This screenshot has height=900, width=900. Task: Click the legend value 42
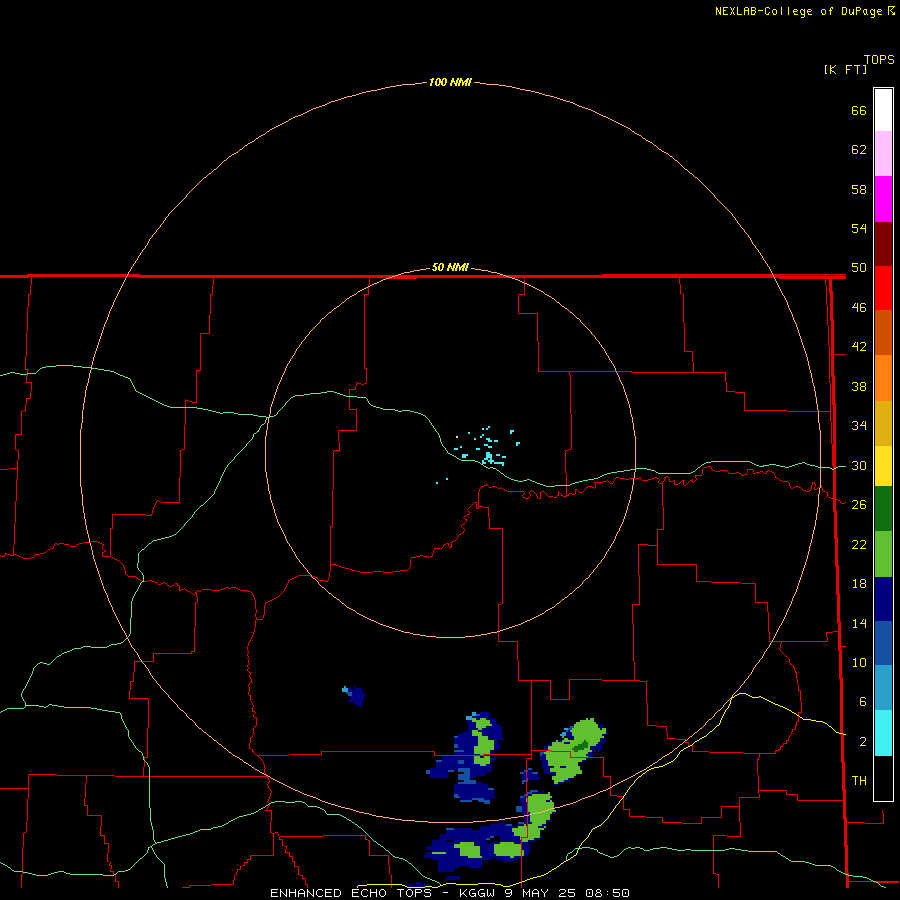pos(859,346)
